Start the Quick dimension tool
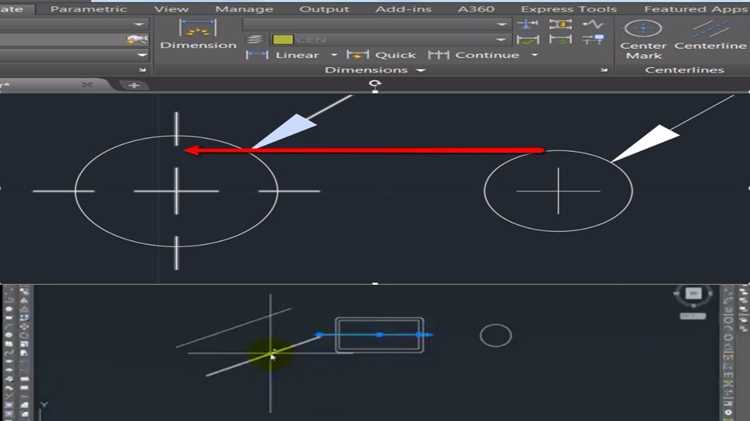 coord(381,55)
